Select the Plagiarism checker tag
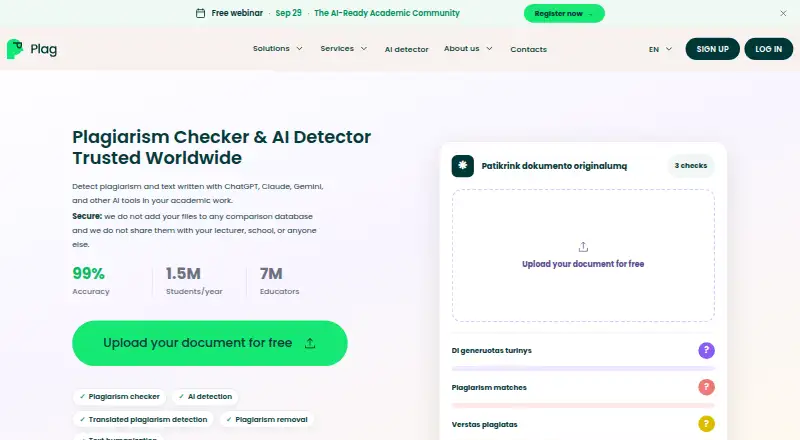The image size is (800, 440). (119, 397)
